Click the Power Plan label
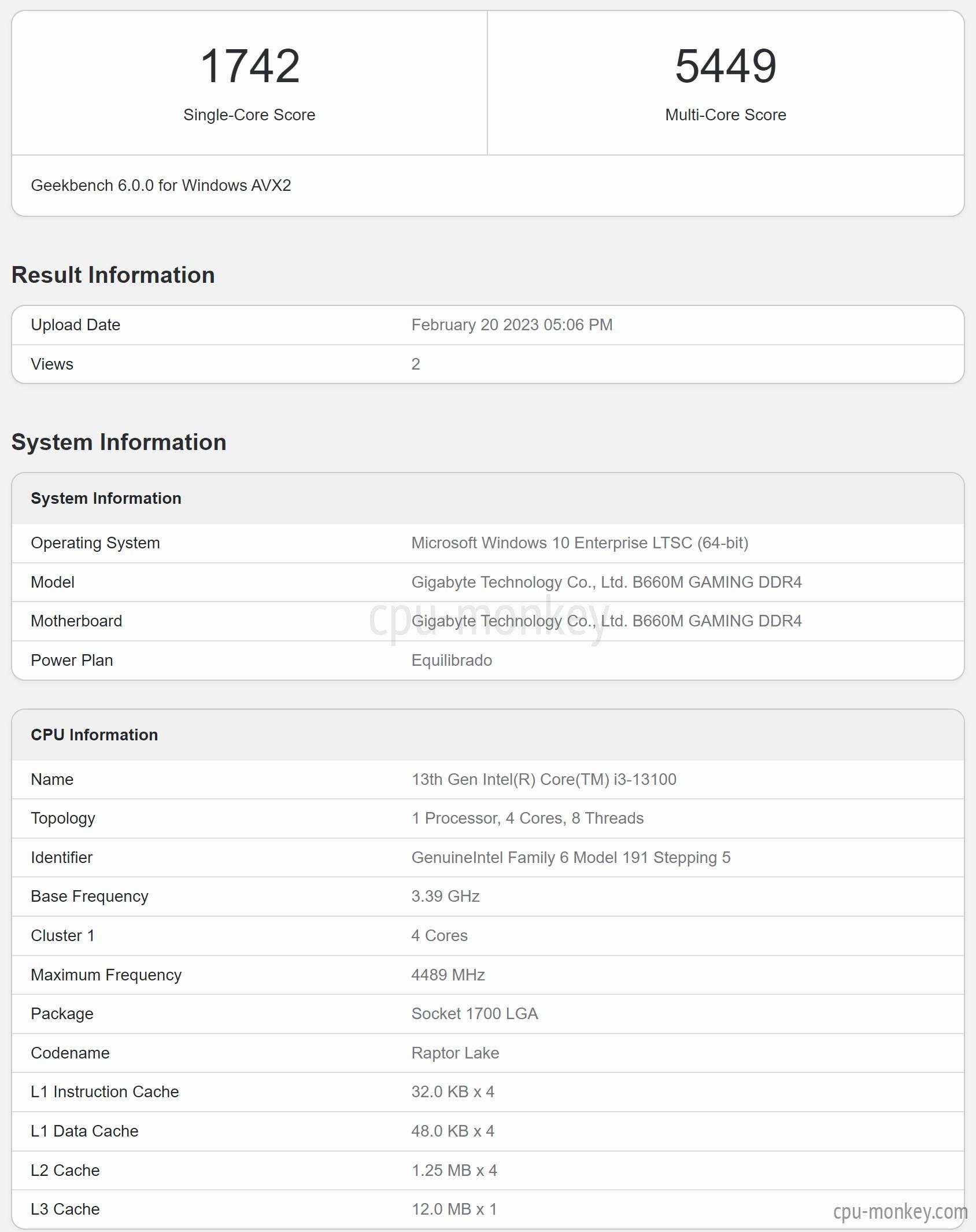Image resolution: width=976 pixels, height=1232 pixels. point(72,660)
